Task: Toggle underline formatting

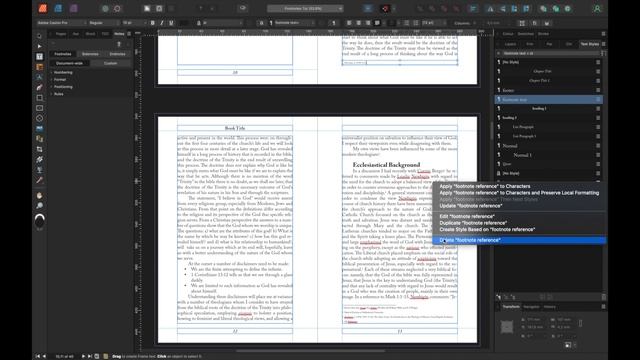Action: (171, 23)
